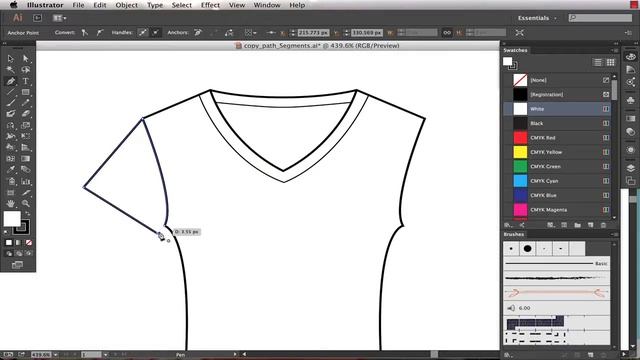Swap fill and stroke colors
The height and width of the screenshot is (360, 640).
[x=28, y=213]
